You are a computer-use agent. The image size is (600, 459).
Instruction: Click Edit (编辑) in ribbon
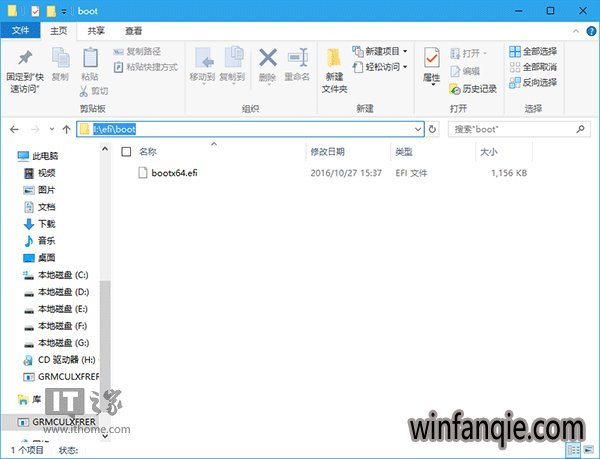tap(465, 71)
